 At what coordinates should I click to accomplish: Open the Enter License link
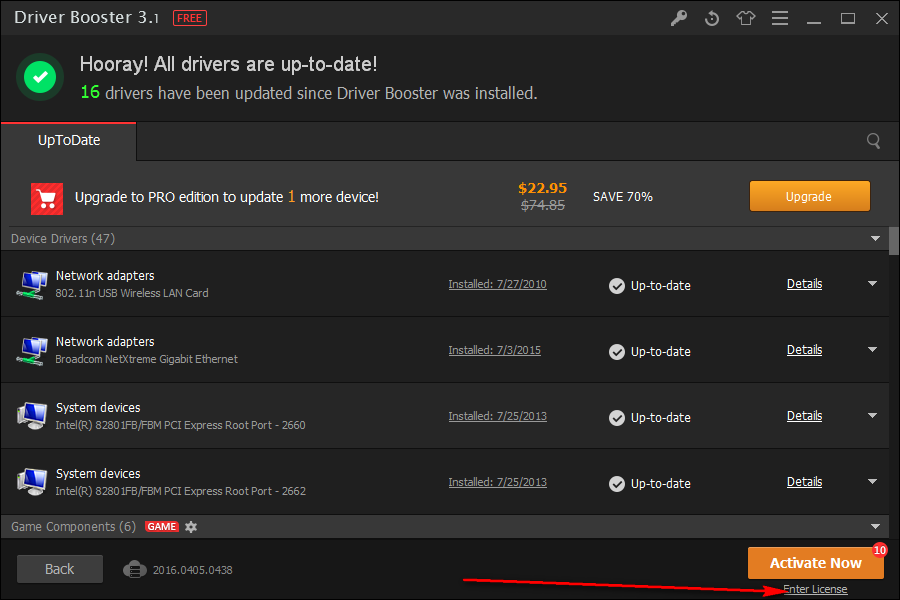[x=815, y=590]
